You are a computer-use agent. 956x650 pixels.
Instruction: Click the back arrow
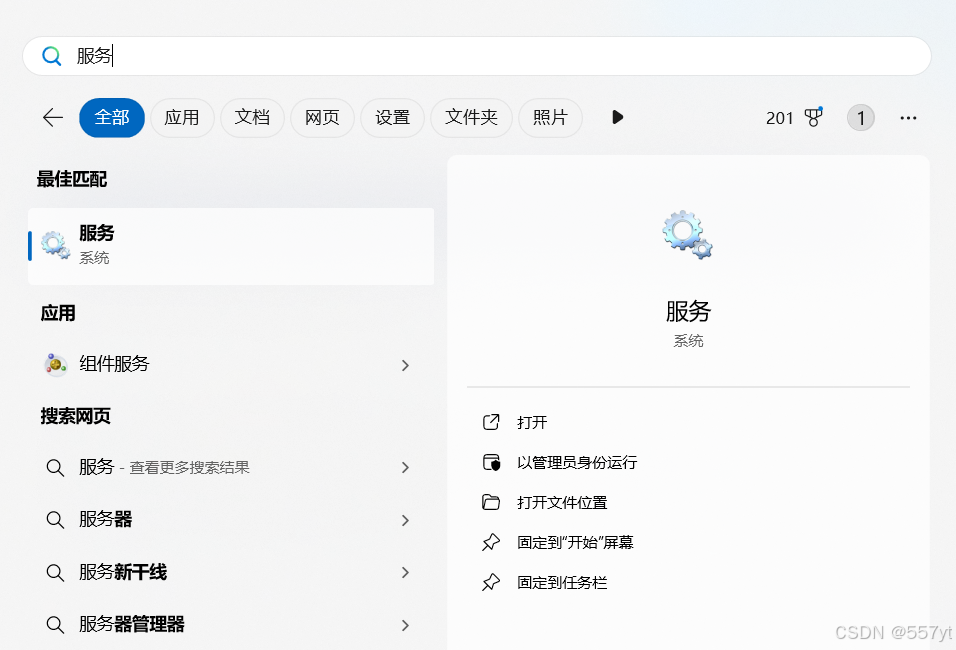pyautogui.click(x=52, y=117)
